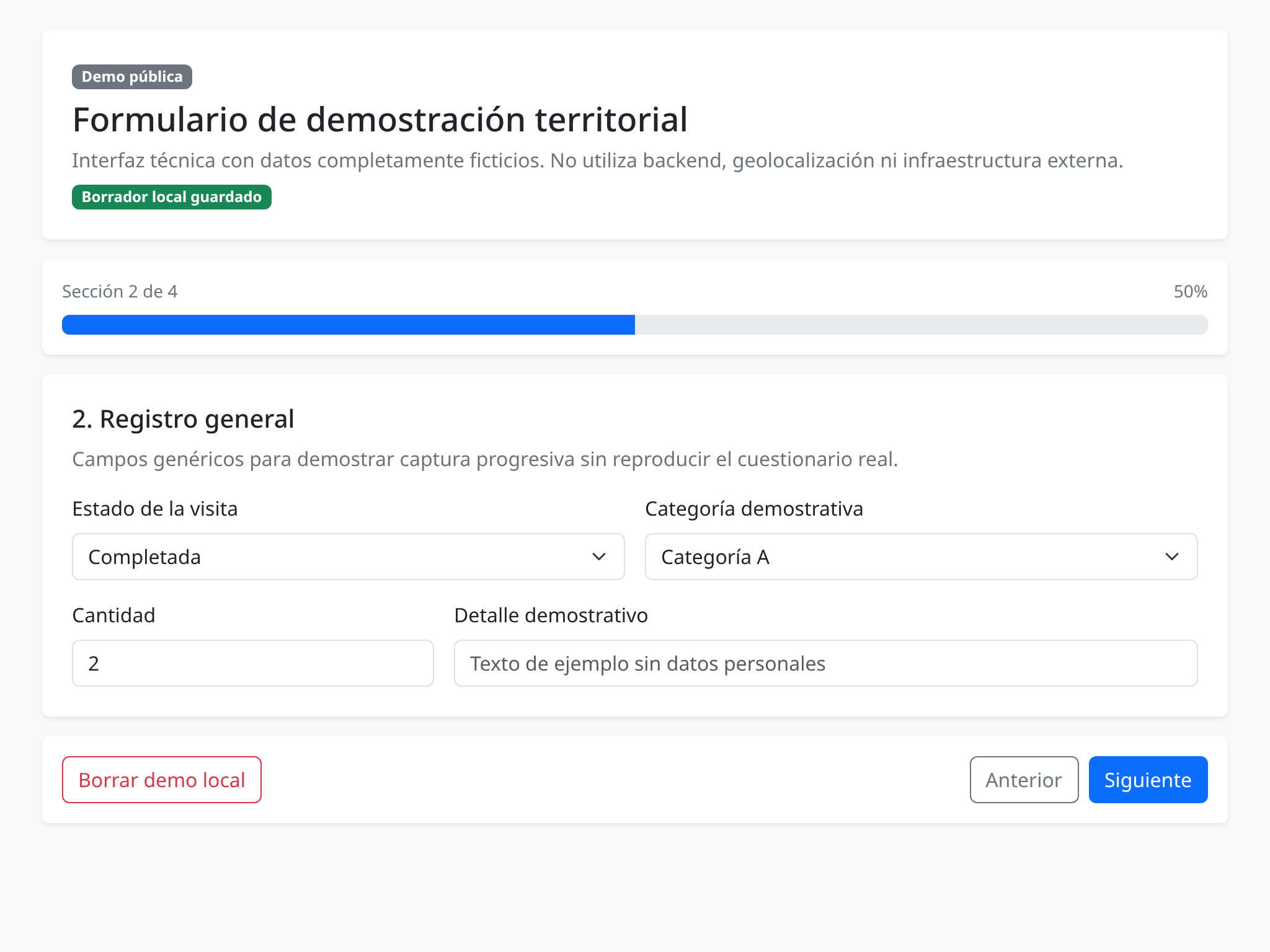Click the 2. Registro general heading

(183, 419)
